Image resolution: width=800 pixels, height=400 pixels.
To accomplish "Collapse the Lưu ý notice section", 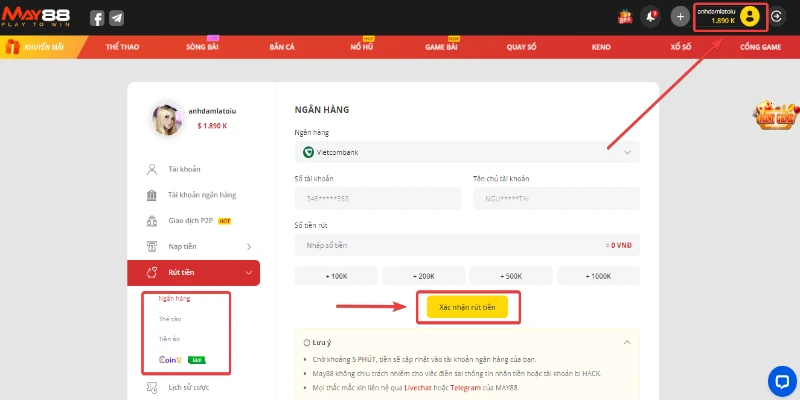I will pos(626,342).
